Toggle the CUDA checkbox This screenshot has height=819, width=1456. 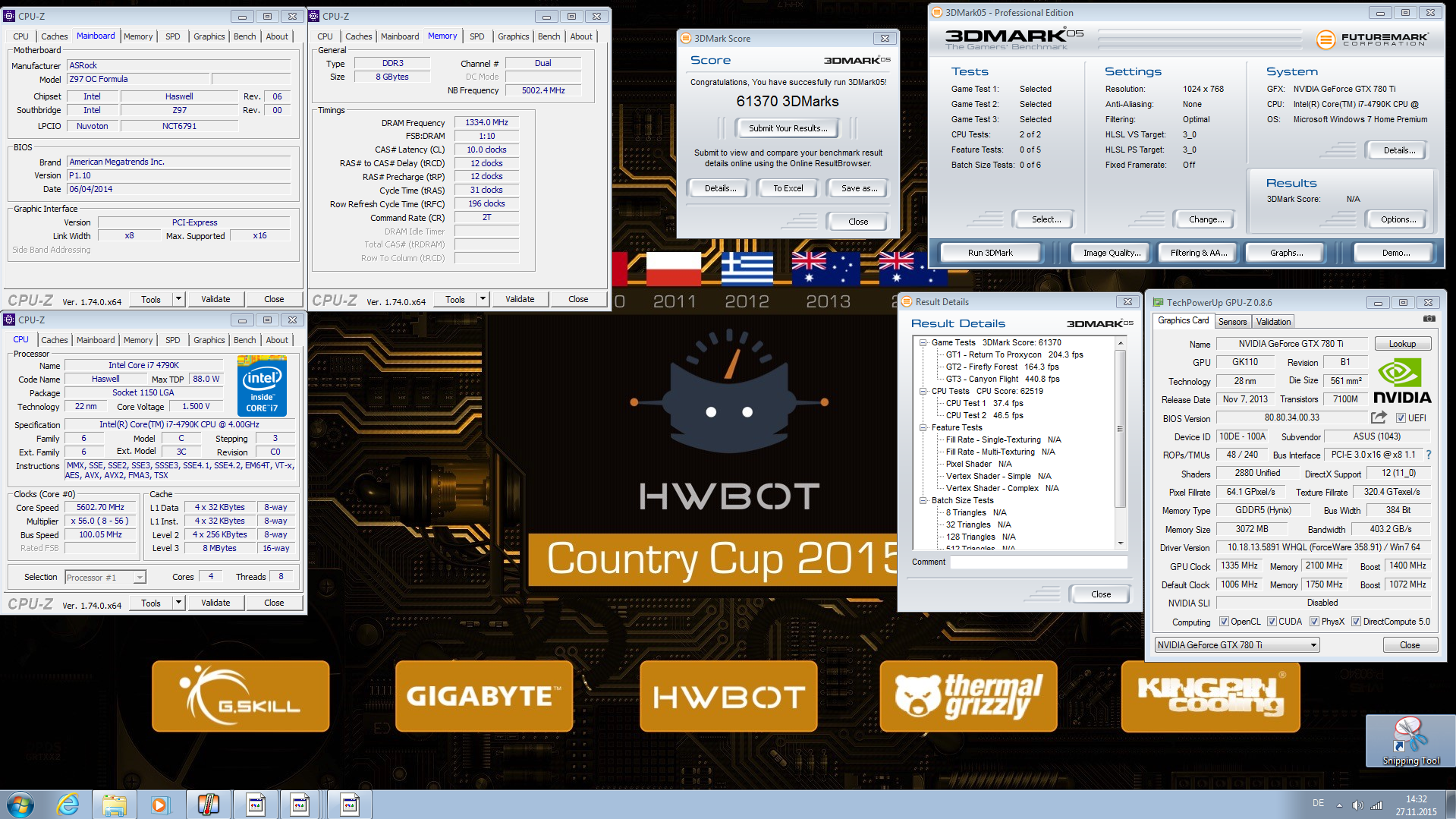[1272, 622]
